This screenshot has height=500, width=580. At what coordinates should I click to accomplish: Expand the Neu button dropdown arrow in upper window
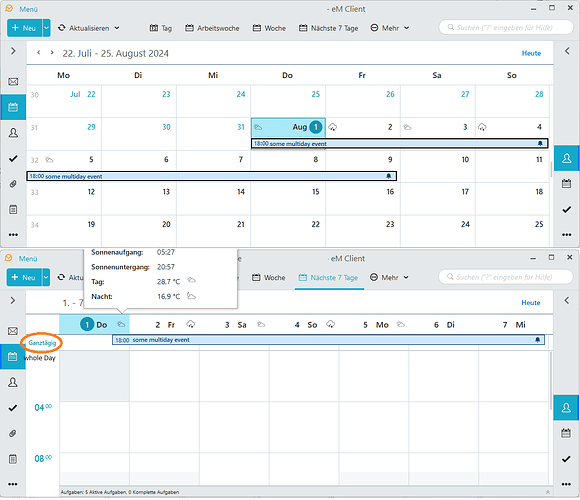pos(47,28)
